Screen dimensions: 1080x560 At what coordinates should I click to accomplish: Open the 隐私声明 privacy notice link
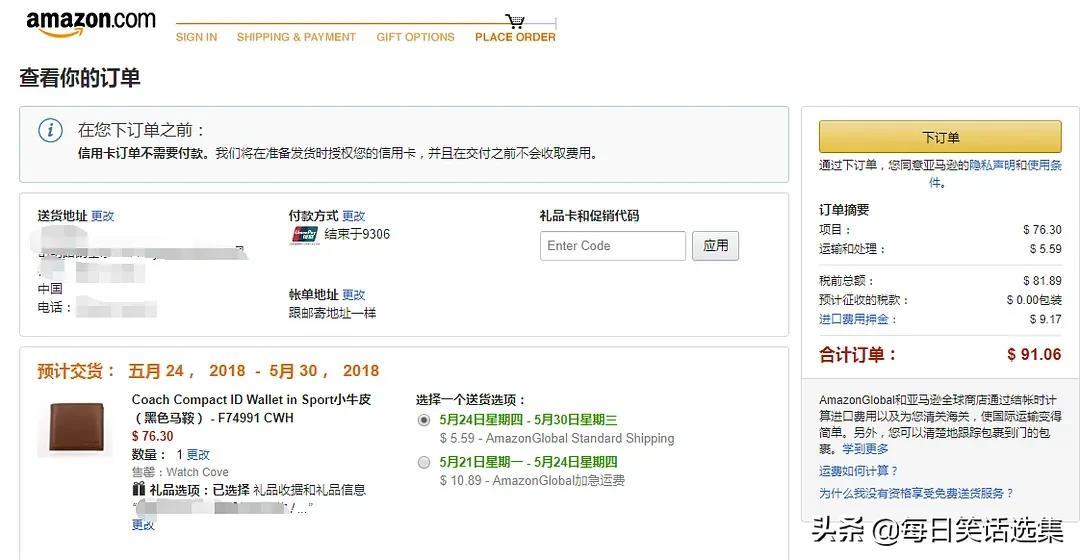click(x=993, y=165)
